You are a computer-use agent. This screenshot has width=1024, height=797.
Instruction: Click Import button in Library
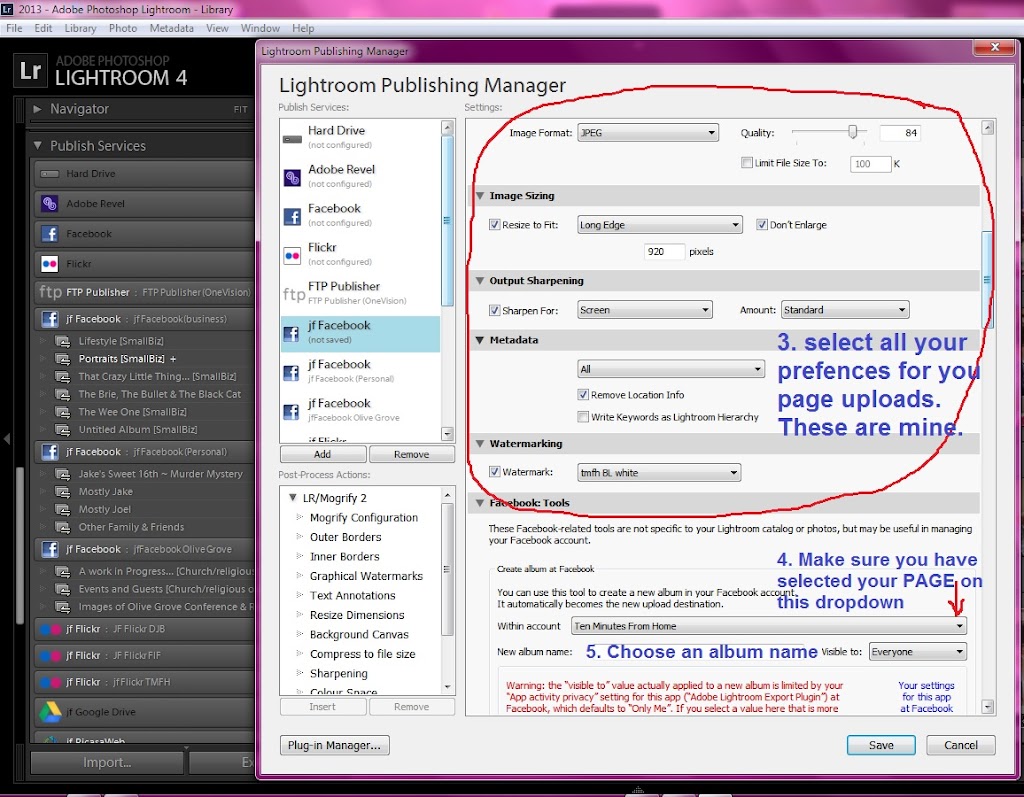click(107, 762)
